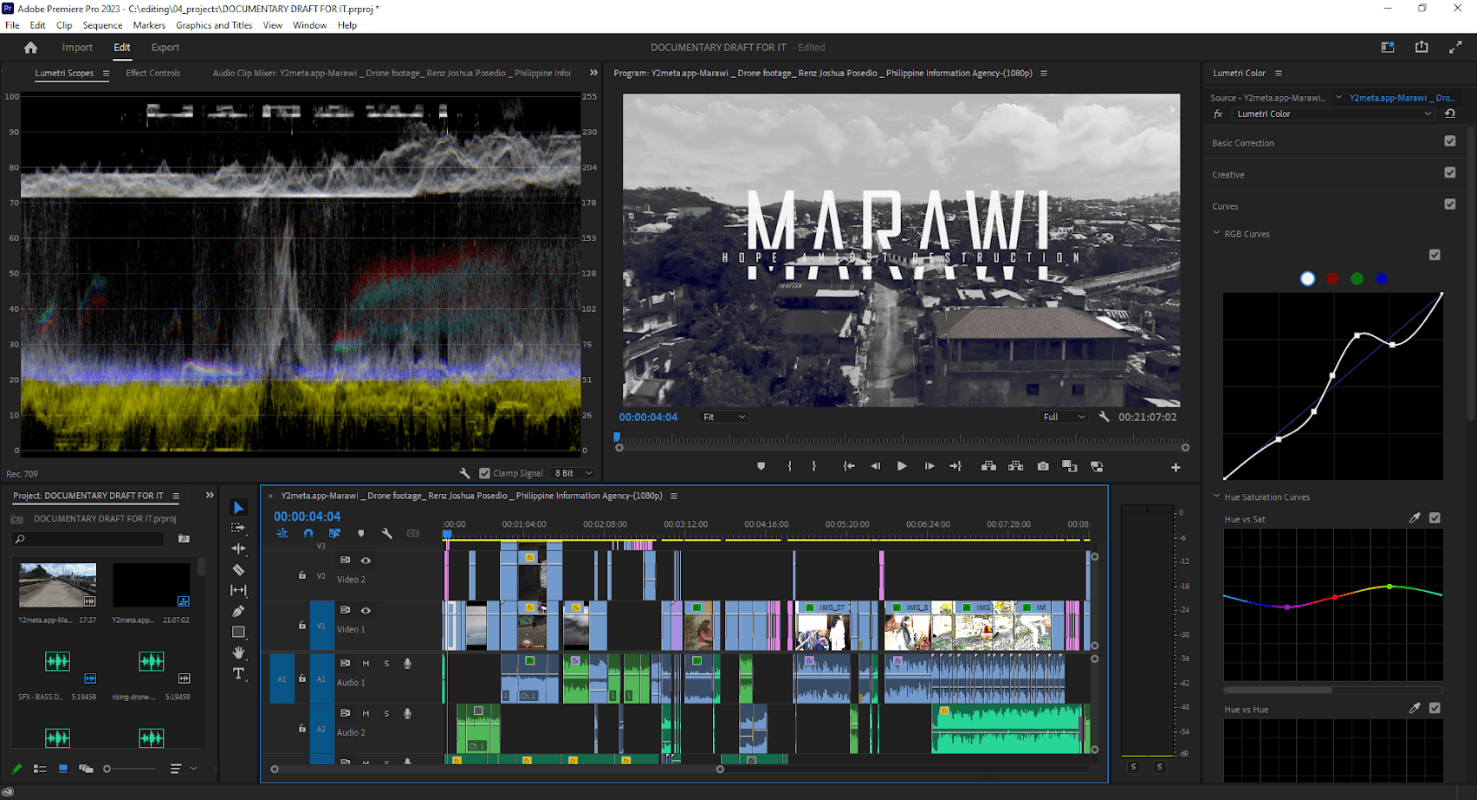Open Lumetri Color effect dropdown
This screenshot has width=1477, height=800.
[1333, 114]
